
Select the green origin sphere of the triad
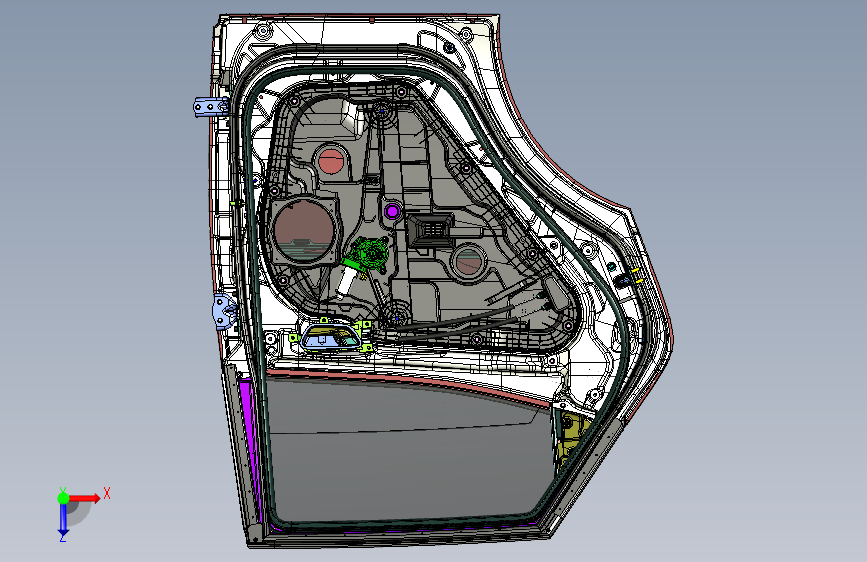pos(64,498)
